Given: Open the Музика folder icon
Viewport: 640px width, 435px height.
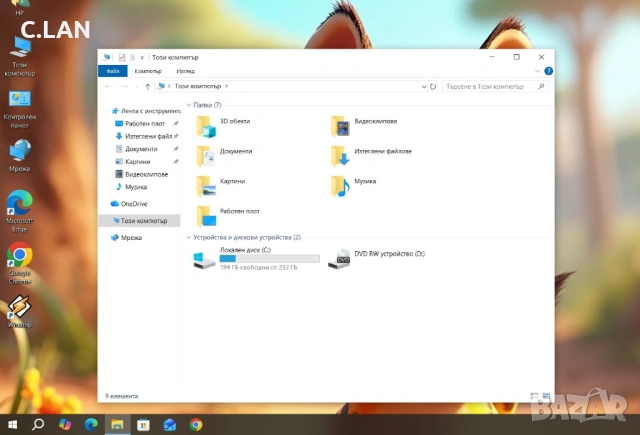Looking at the screenshot, I should [340, 185].
